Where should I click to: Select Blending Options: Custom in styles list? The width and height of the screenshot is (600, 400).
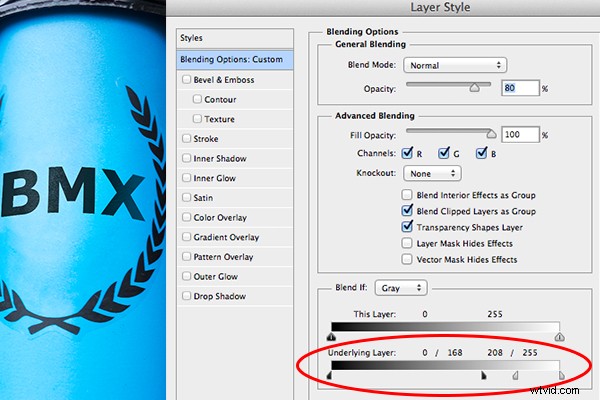coord(235,60)
